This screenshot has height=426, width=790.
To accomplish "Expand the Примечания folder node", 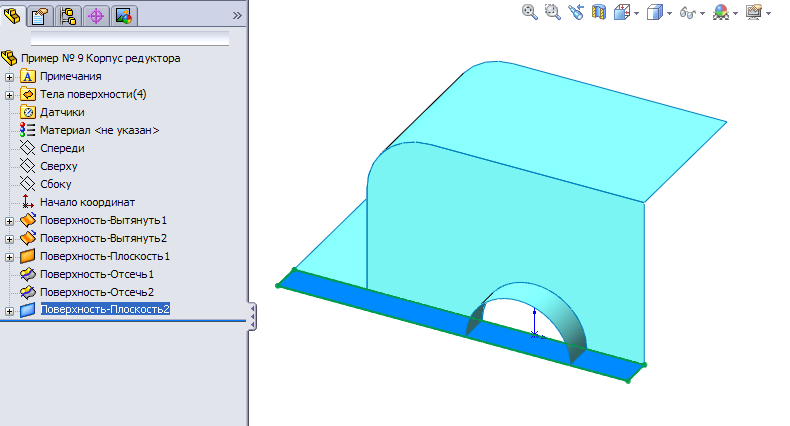I will click(9, 77).
